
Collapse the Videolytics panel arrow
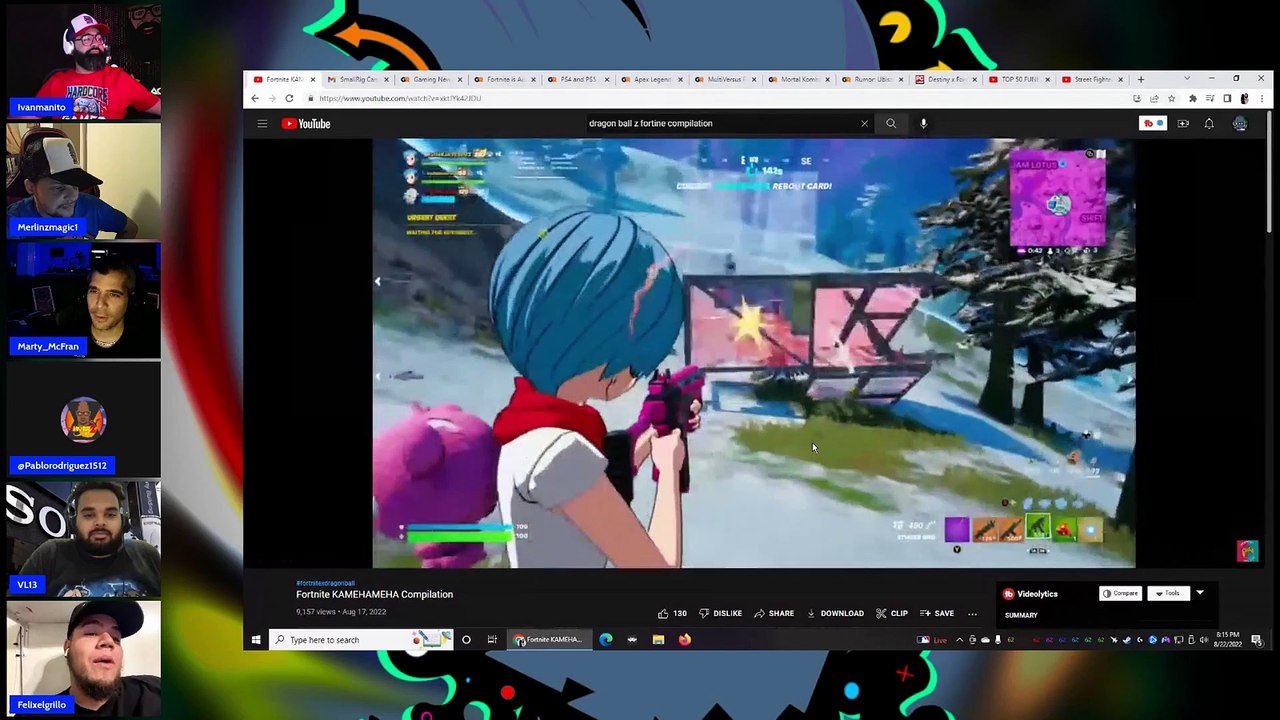1200,593
